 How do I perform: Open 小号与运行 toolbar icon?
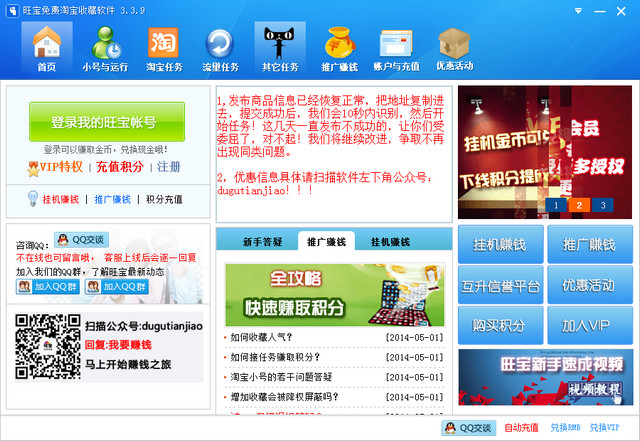(x=105, y=48)
